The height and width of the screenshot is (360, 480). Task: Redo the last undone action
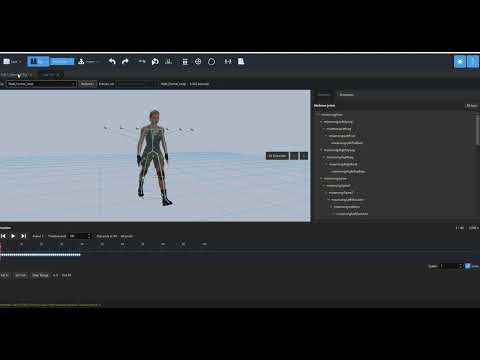tap(125, 62)
